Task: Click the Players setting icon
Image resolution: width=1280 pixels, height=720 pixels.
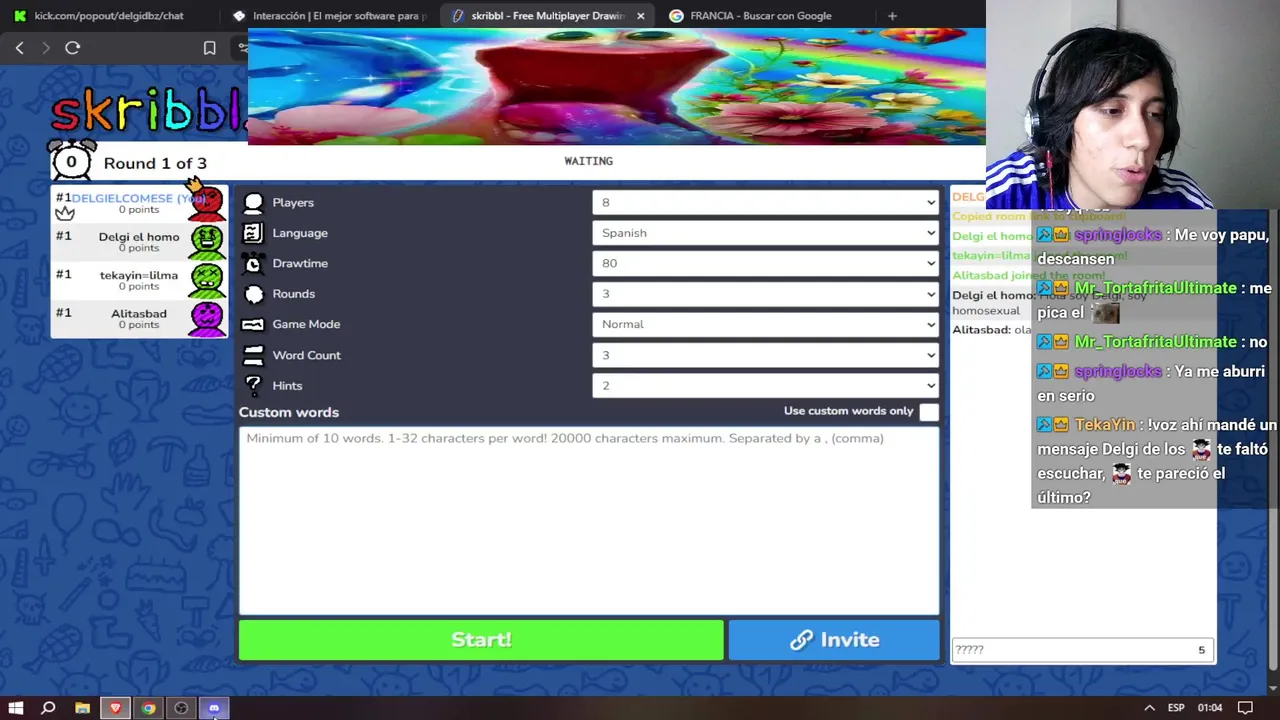Action: coord(253,203)
